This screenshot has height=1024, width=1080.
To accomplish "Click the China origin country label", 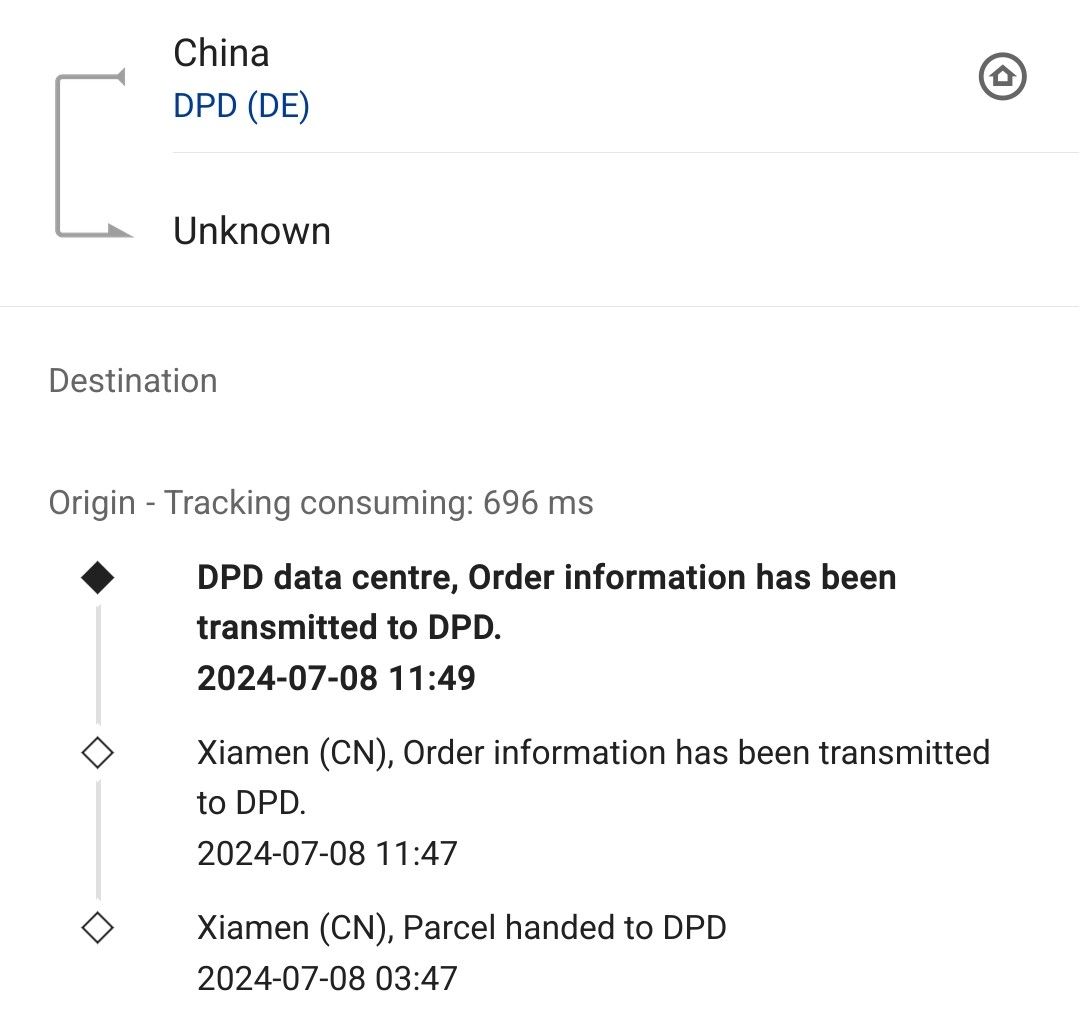I will [x=221, y=53].
